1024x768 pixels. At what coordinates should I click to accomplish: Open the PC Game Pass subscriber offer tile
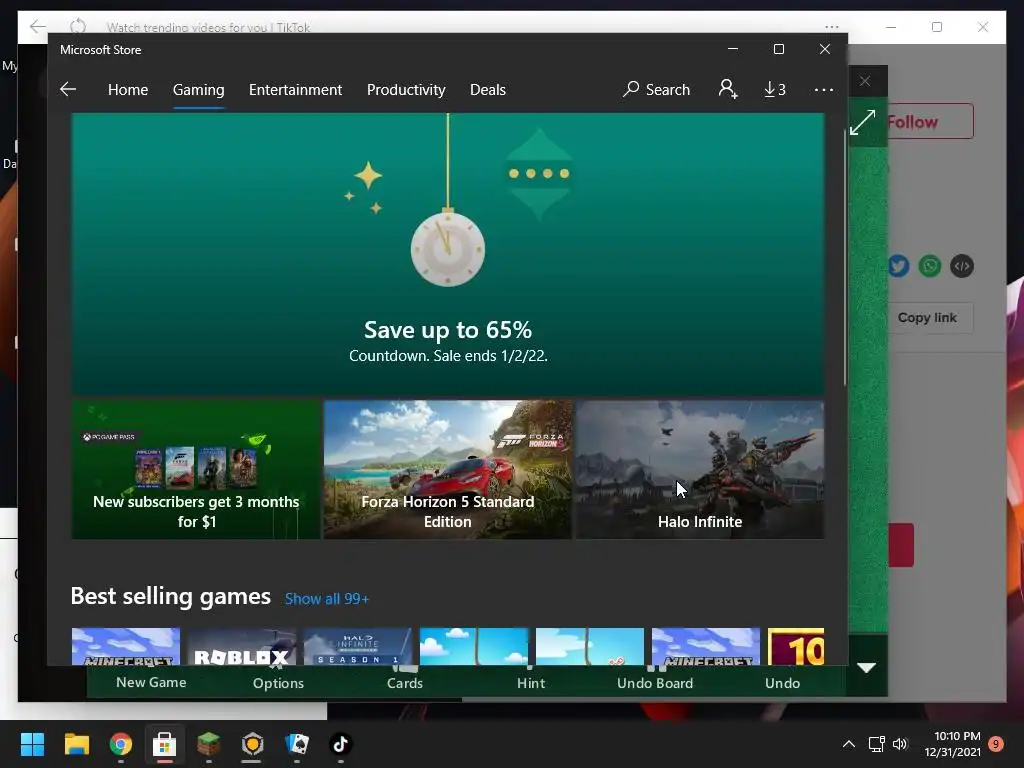(196, 470)
